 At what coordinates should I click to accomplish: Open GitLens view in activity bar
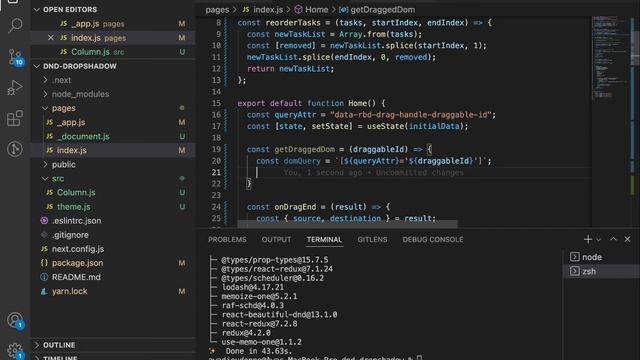(15, 149)
